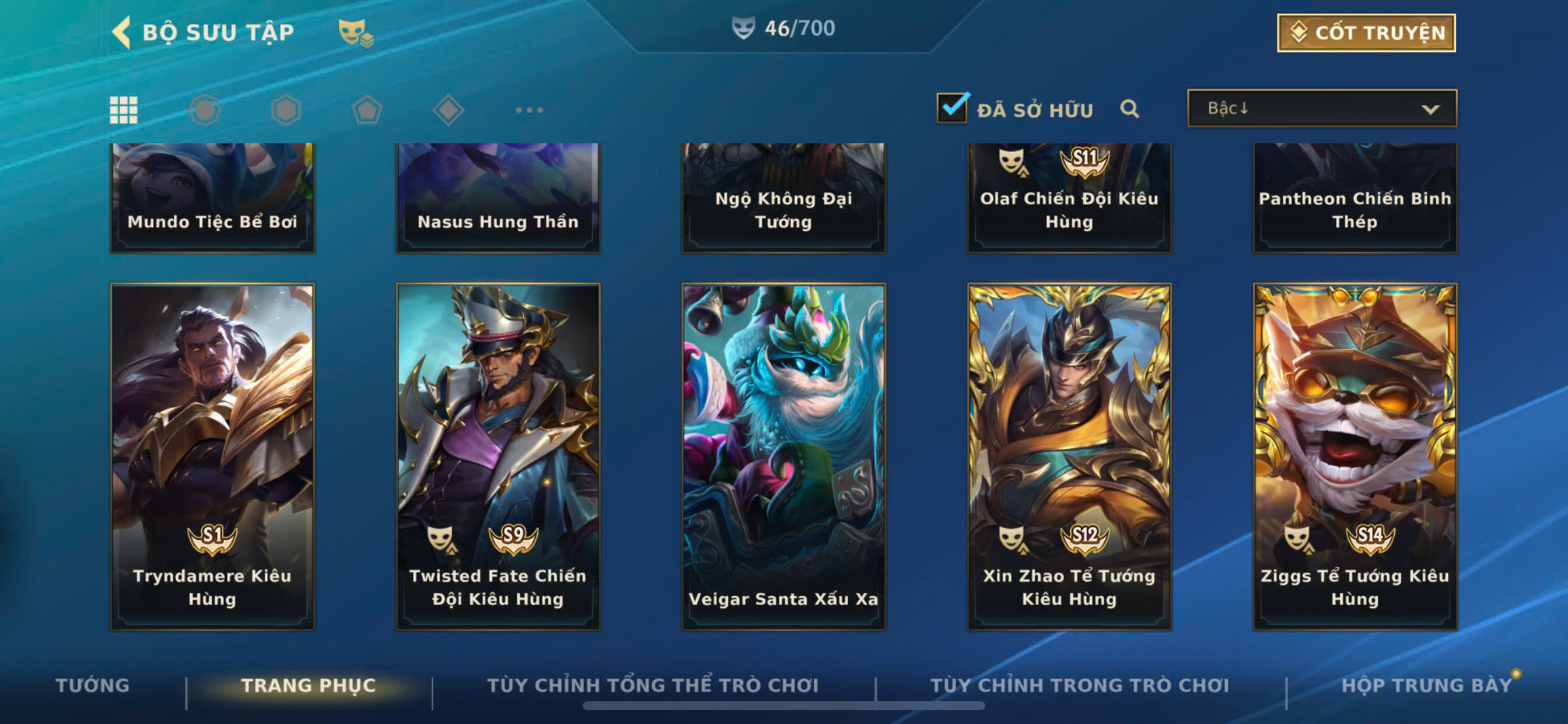
Task: Open more filters with three dots icon
Action: (529, 110)
